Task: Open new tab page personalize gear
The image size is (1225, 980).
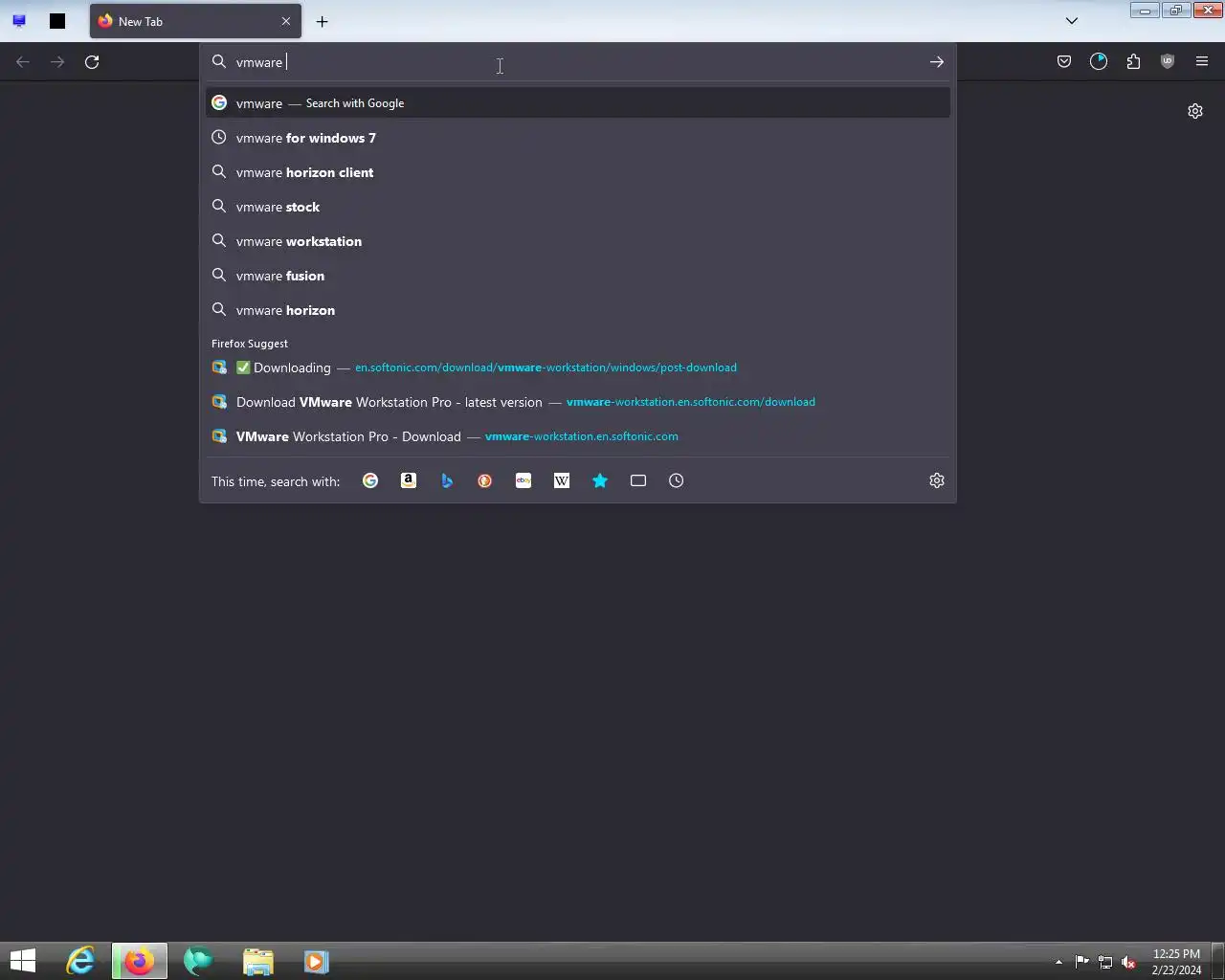Action: click(1195, 111)
